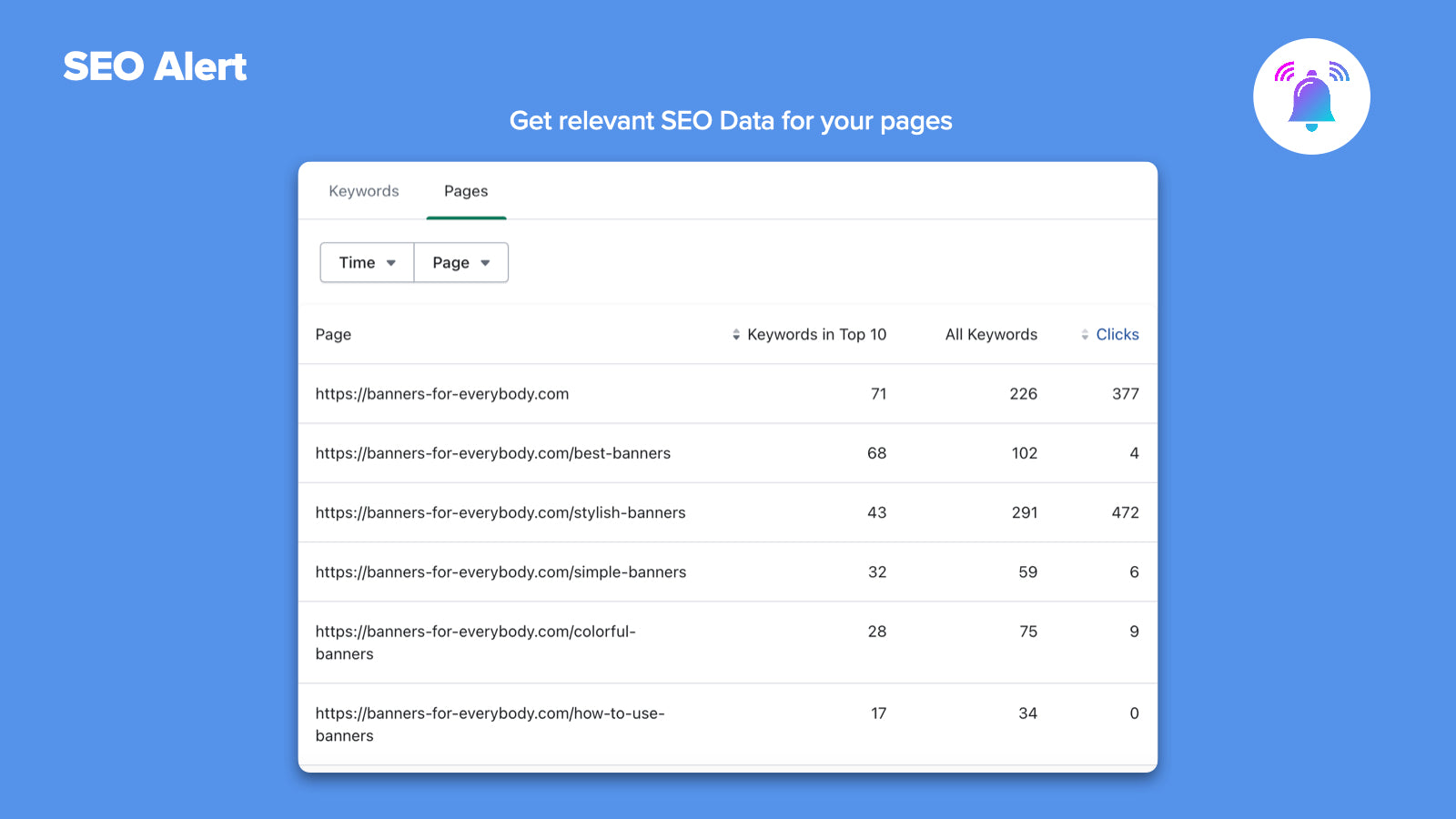Click All Keywords value 75
The image size is (1456, 819).
click(1028, 632)
